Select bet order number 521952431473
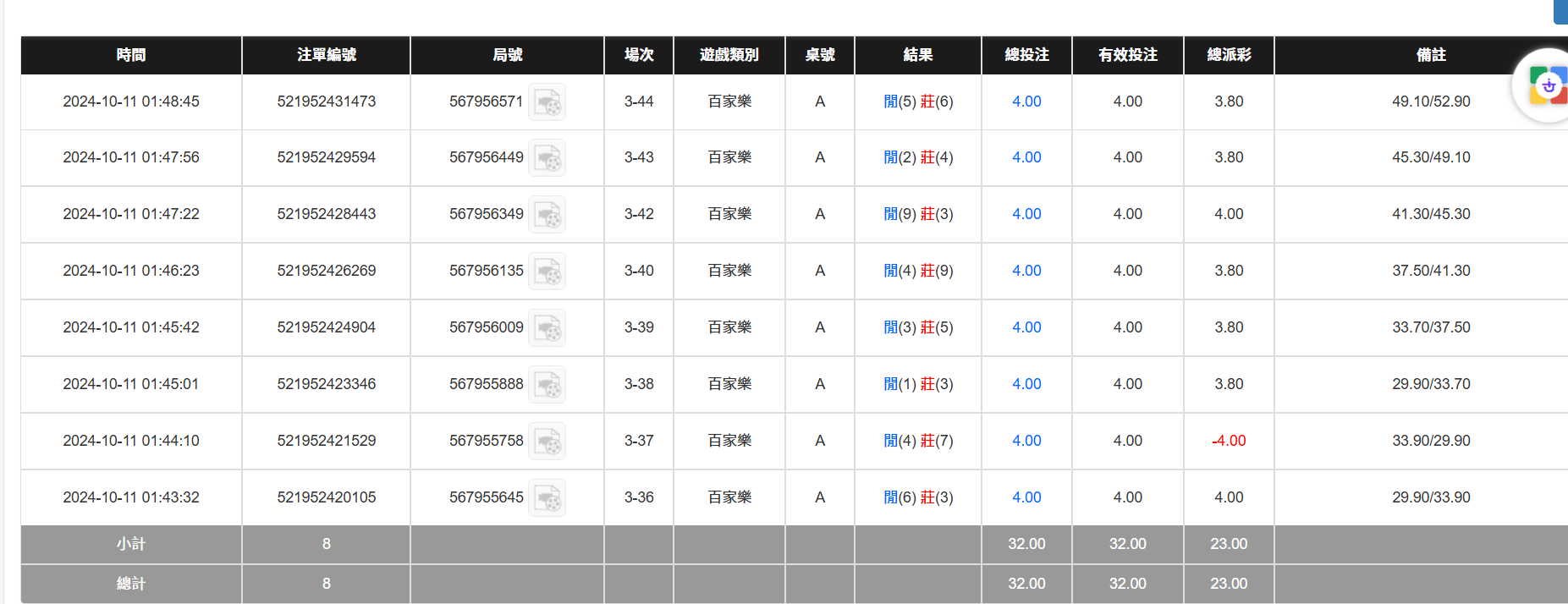The image size is (1568, 604). coord(326,102)
